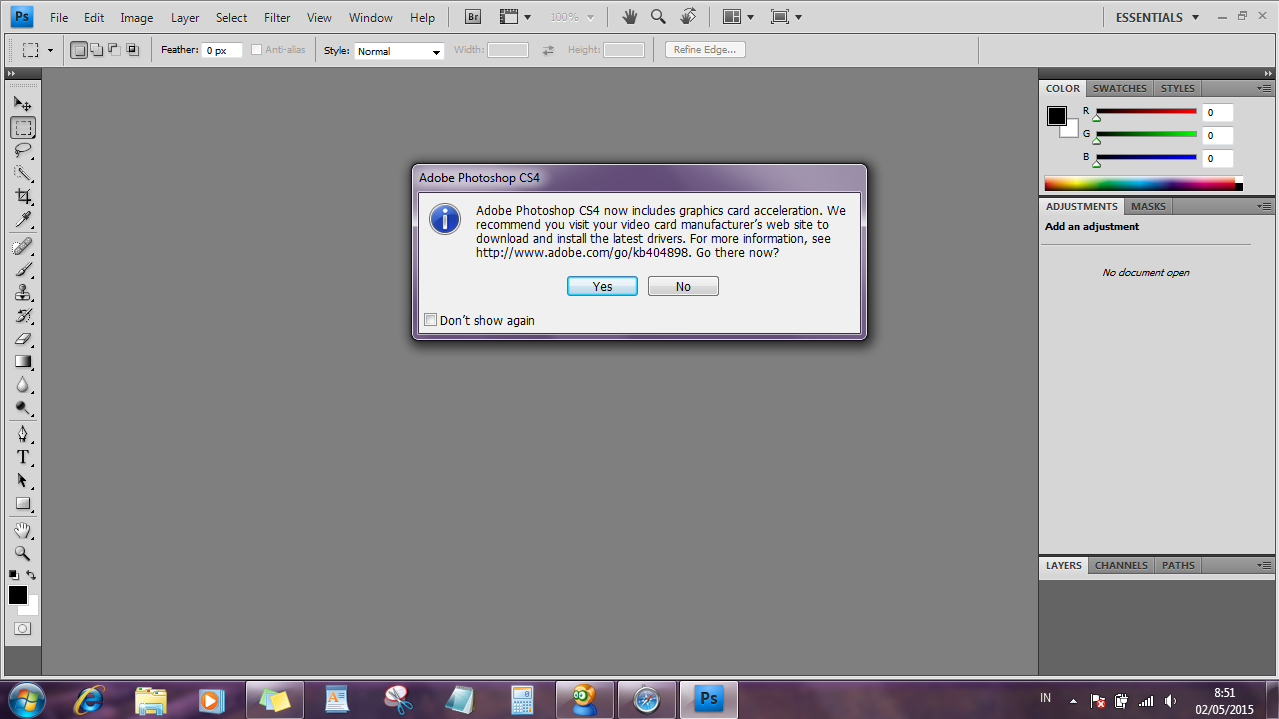Open Color panel options menu

1264,88
